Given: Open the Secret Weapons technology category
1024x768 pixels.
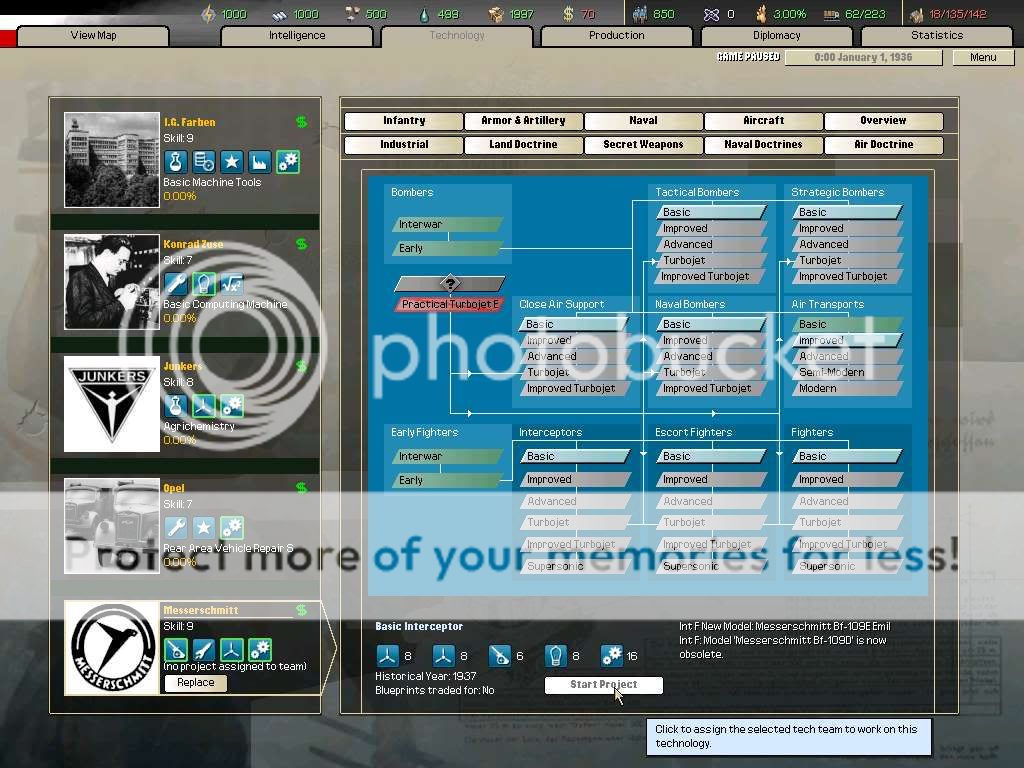Looking at the screenshot, I should tap(643, 145).
